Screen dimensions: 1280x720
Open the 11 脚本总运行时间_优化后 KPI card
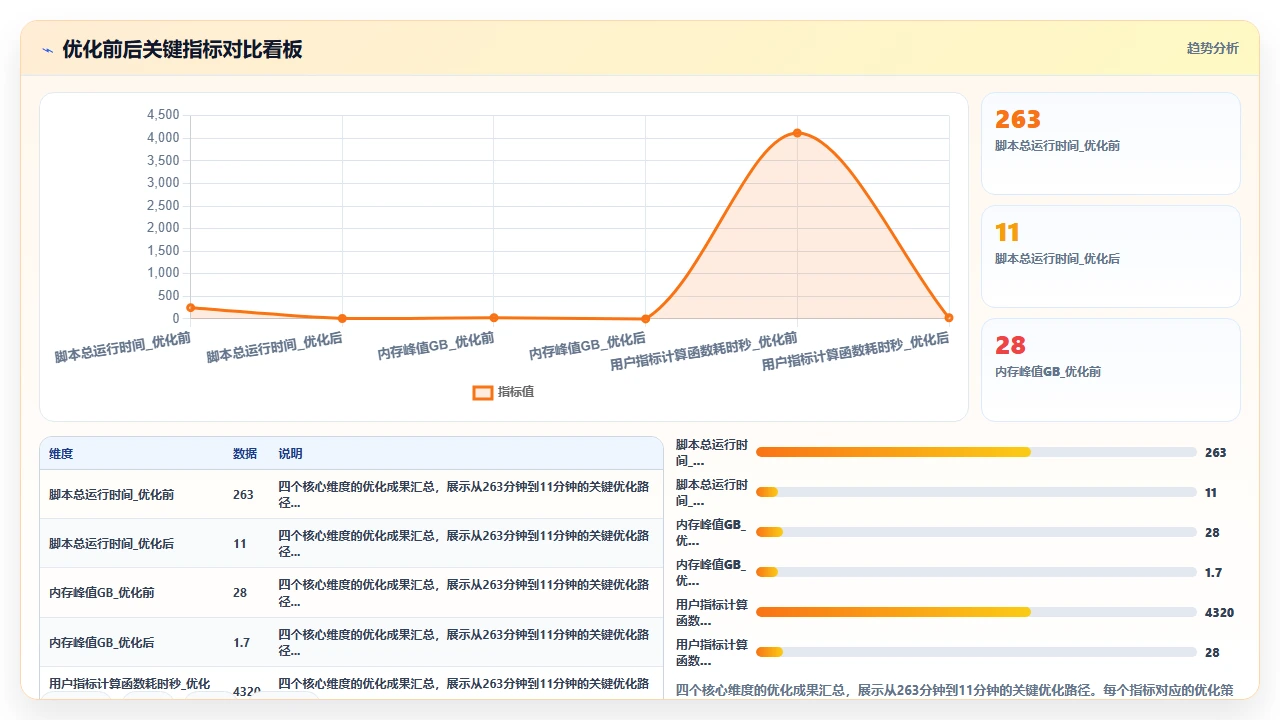pyautogui.click(x=1111, y=256)
